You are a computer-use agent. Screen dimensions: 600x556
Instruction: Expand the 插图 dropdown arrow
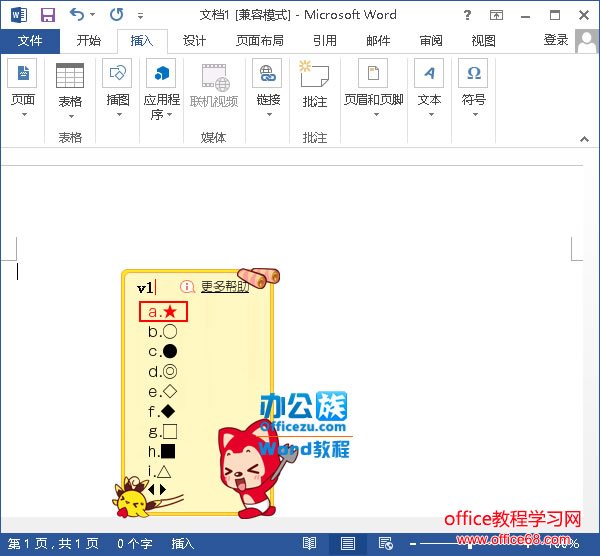click(x=119, y=114)
